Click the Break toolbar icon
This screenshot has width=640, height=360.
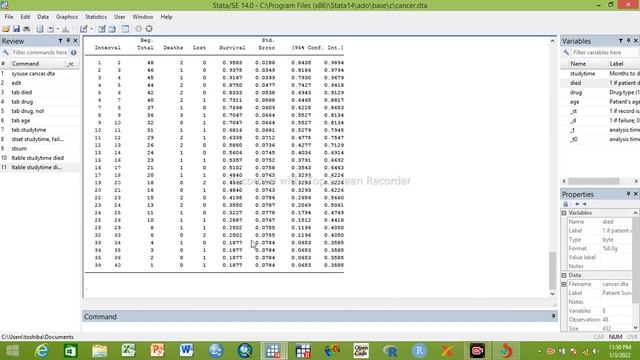pyautogui.click(x=149, y=29)
